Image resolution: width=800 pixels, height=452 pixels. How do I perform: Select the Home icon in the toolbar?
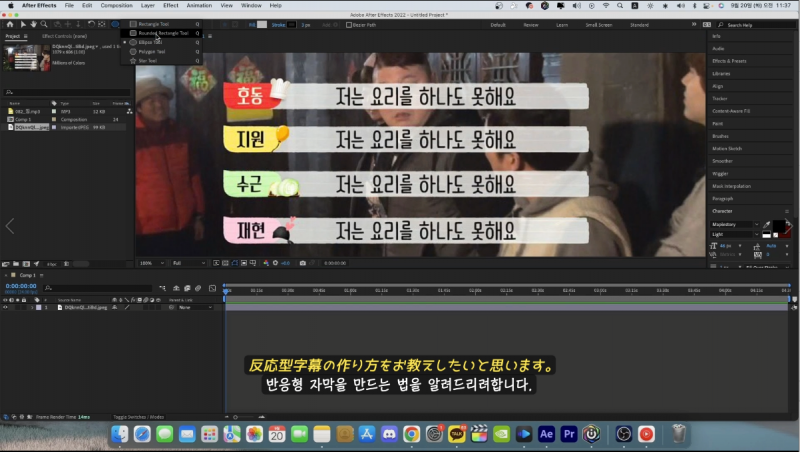(8, 23)
